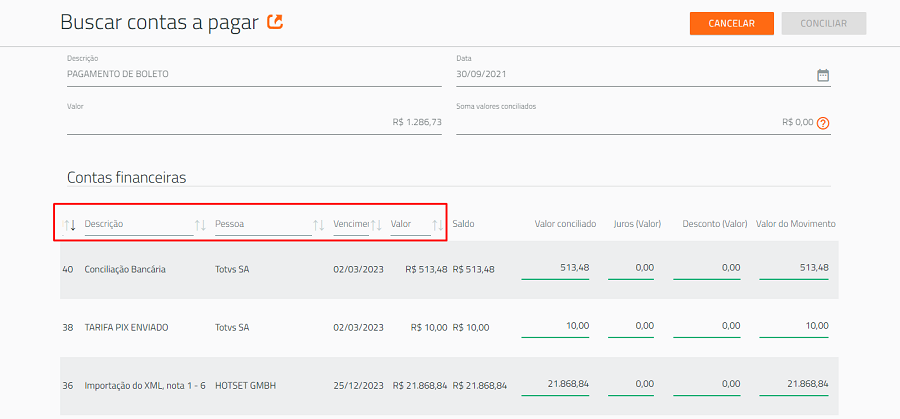Focus the Pessoa column filter field

263,224
